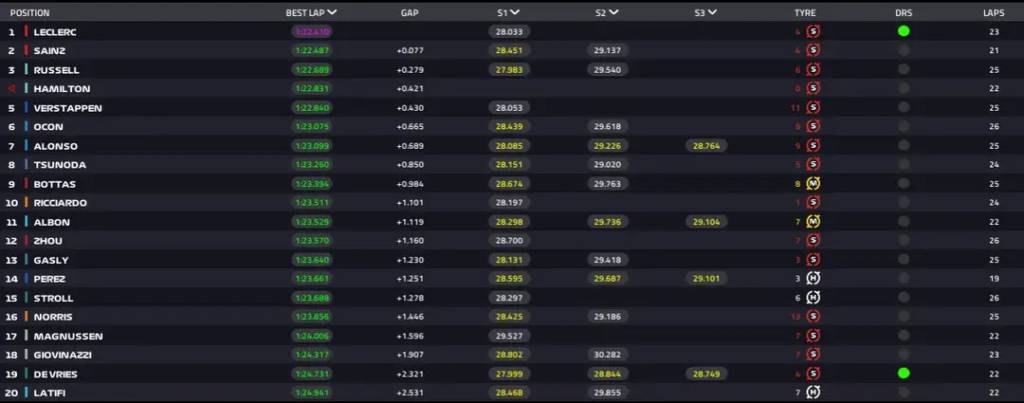The height and width of the screenshot is (403, 1024).
Task: Select driver Alonso's name
Action: point(56,146)
